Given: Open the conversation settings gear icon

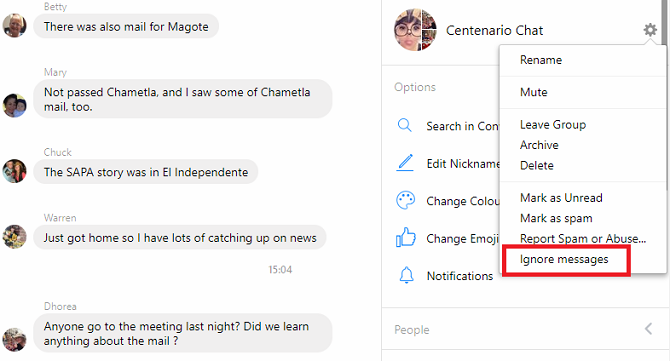Looking at the screenshot, I should tap(650, 30).
